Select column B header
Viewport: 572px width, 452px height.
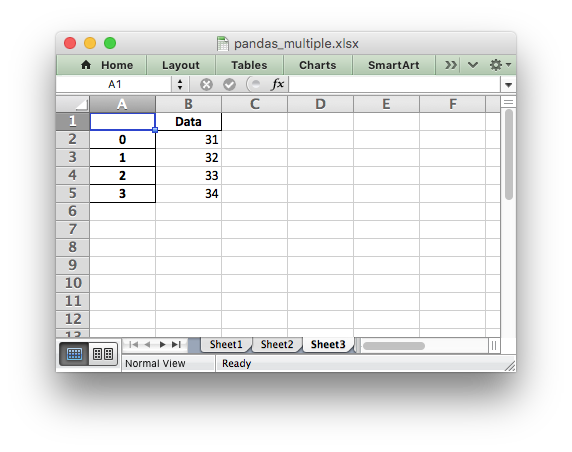pos(188,104)
